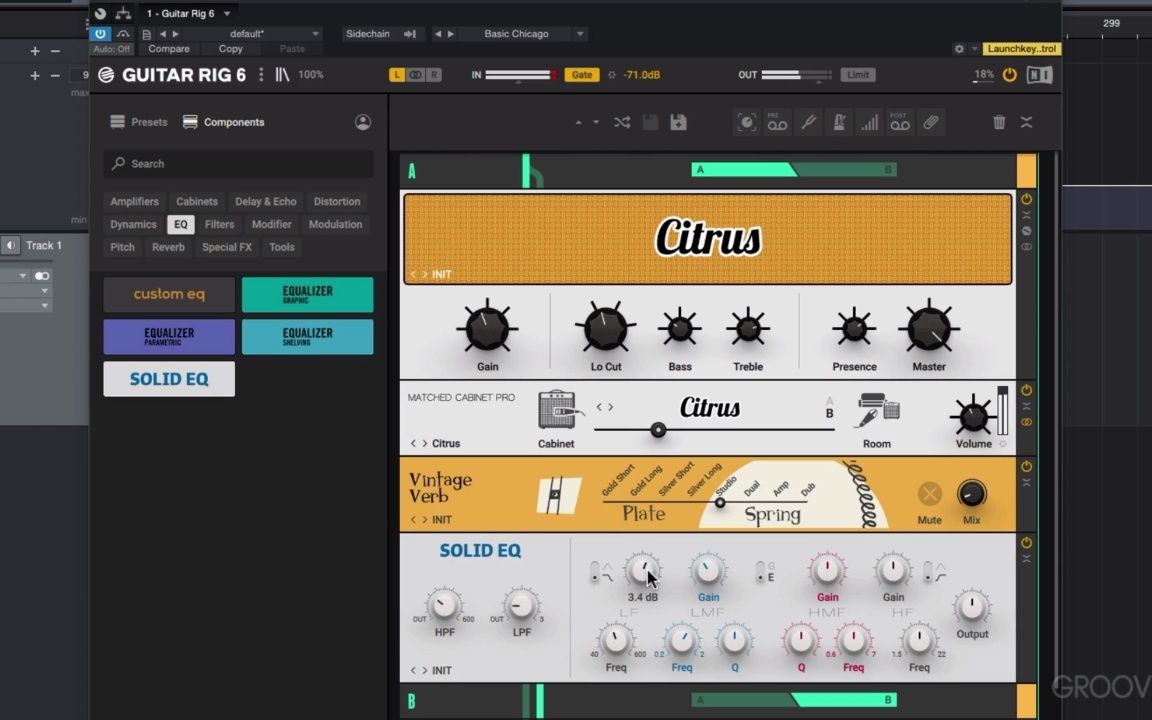Select the tuner icon in the rack toolbar

point(808,122)
